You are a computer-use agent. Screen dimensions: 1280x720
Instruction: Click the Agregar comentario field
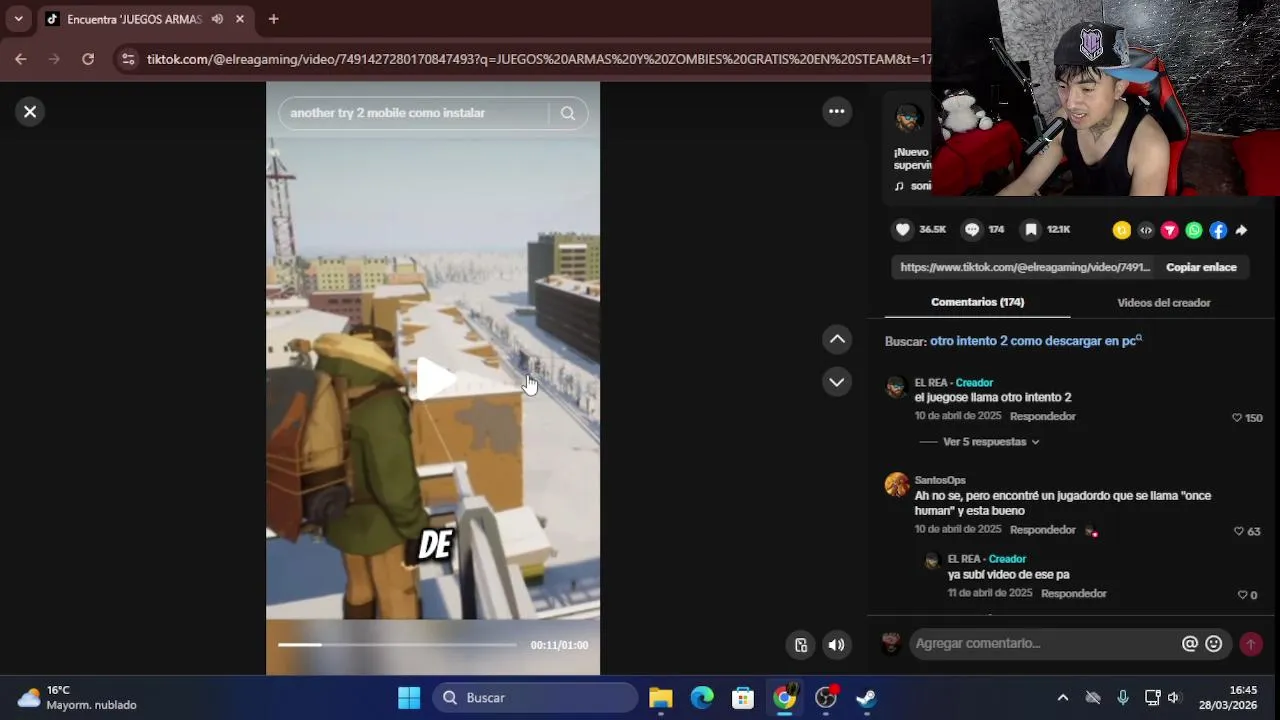click(x=1045, y=643)
